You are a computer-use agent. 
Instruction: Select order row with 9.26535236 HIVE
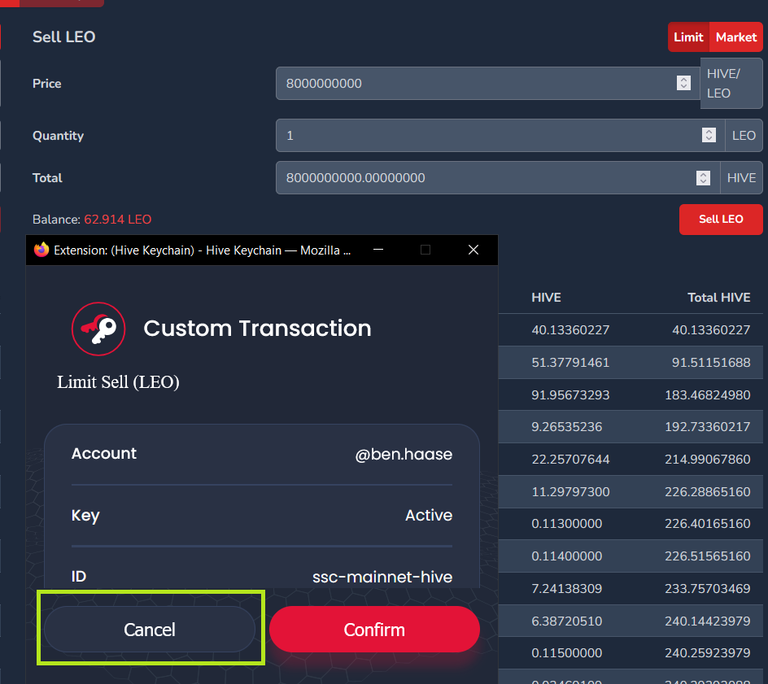pos(630,427)
